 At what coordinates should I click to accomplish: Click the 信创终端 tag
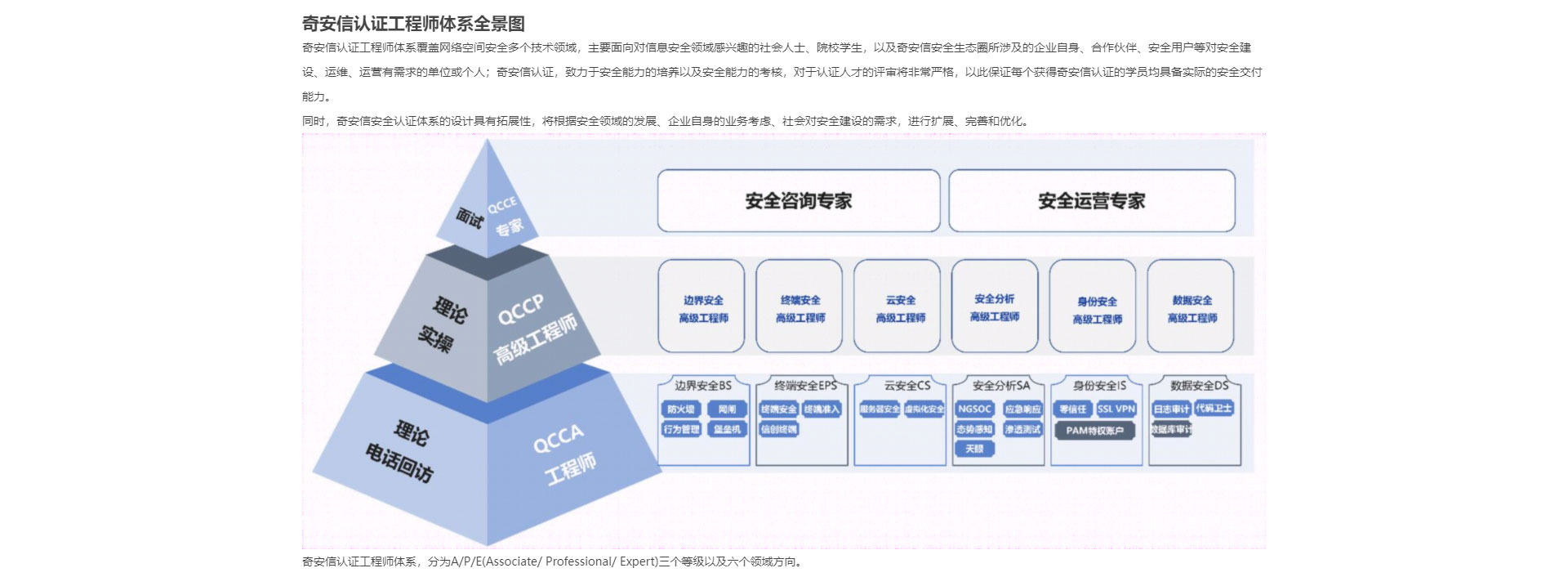(x=779, y=429)
